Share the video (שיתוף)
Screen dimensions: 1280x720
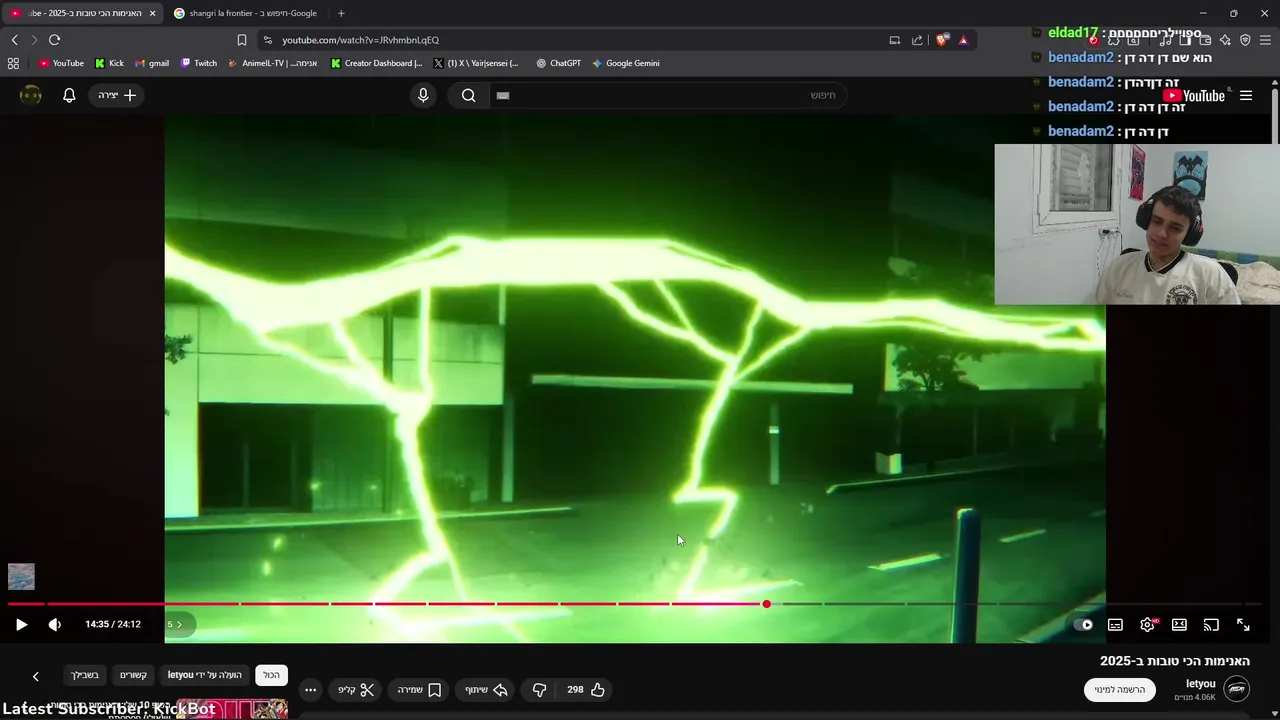[486, 689]
